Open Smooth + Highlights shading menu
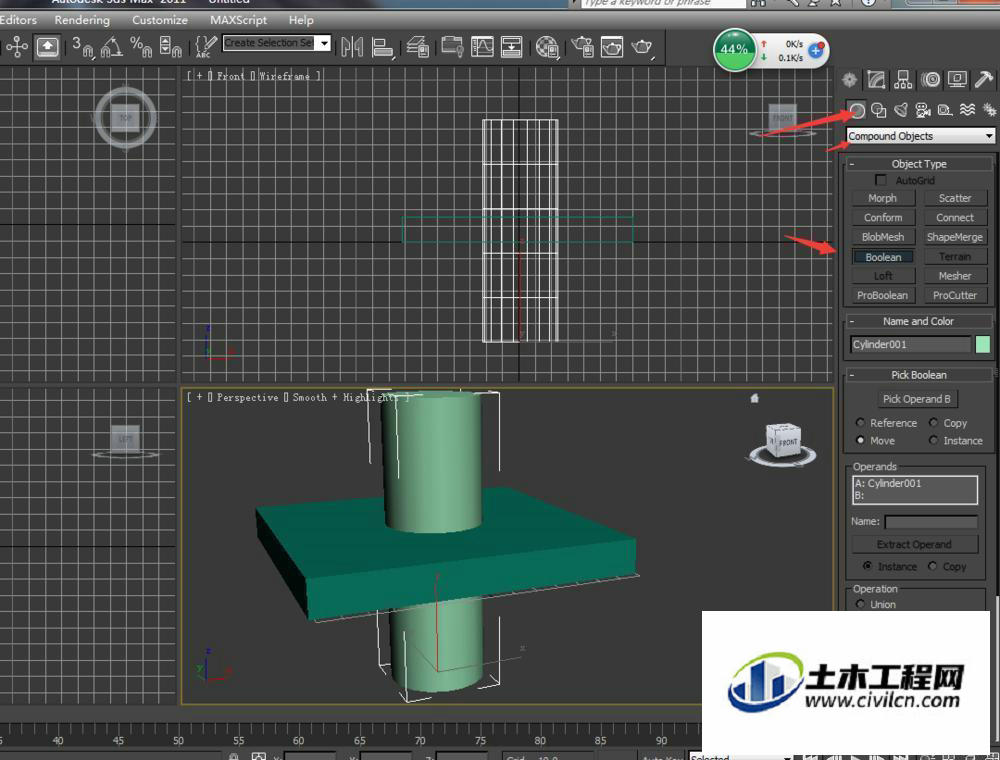 point(344,397)
